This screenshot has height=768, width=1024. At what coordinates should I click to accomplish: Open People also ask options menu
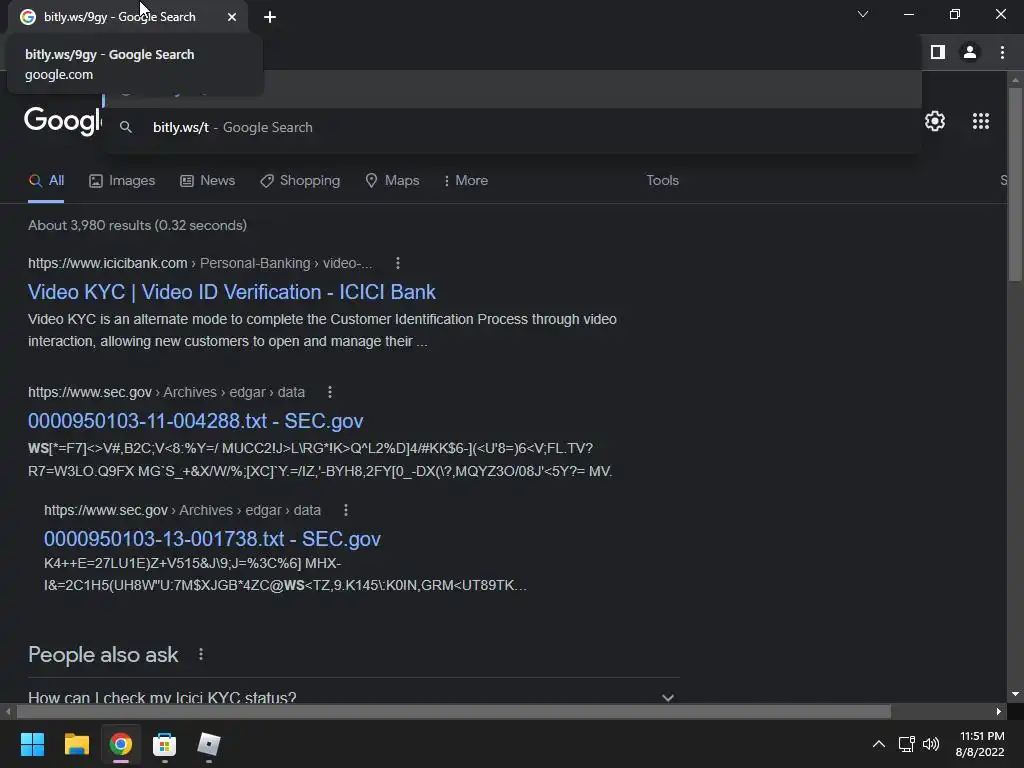[200, 654]
